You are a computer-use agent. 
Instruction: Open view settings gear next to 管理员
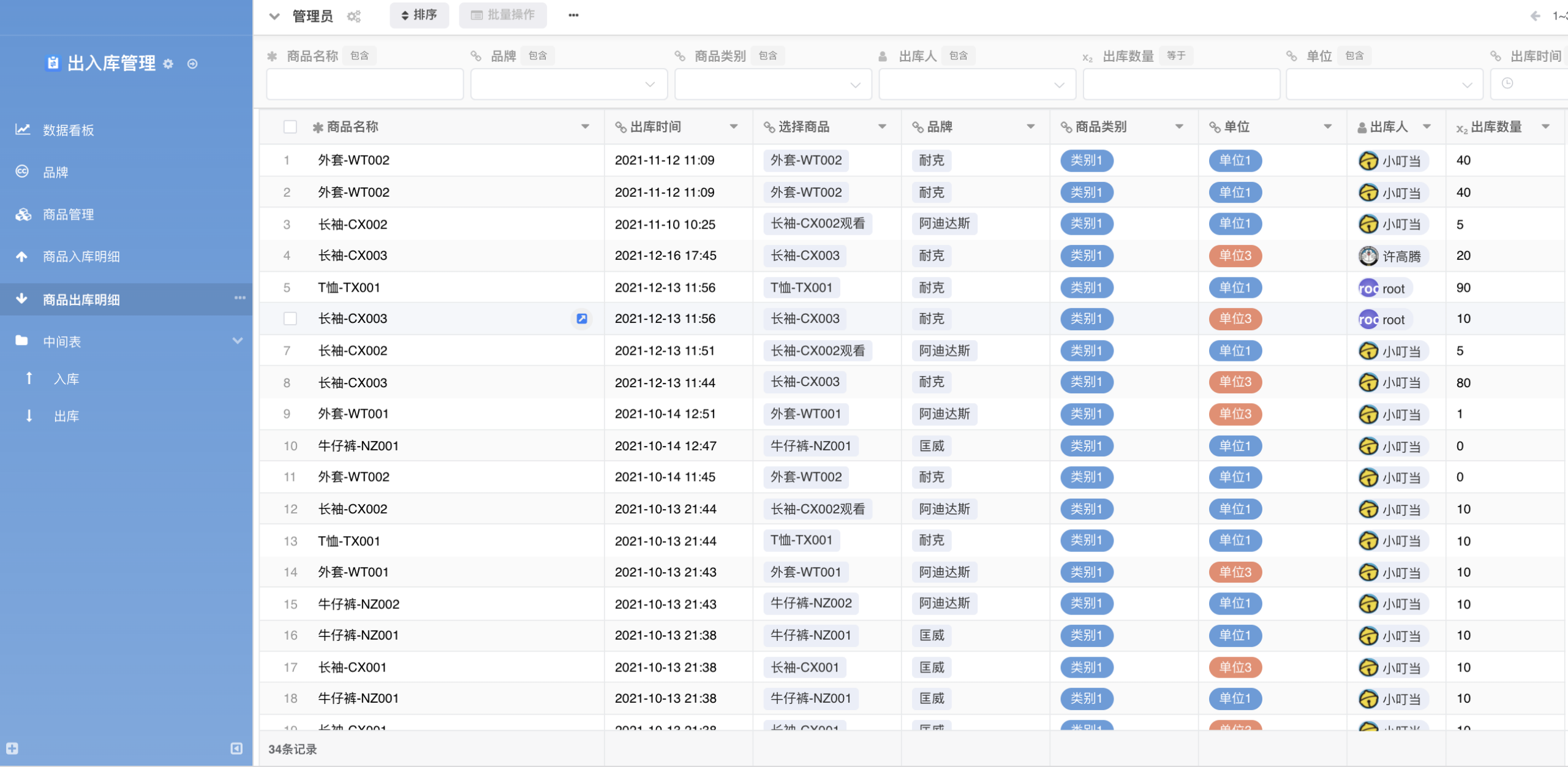[353, 17]
